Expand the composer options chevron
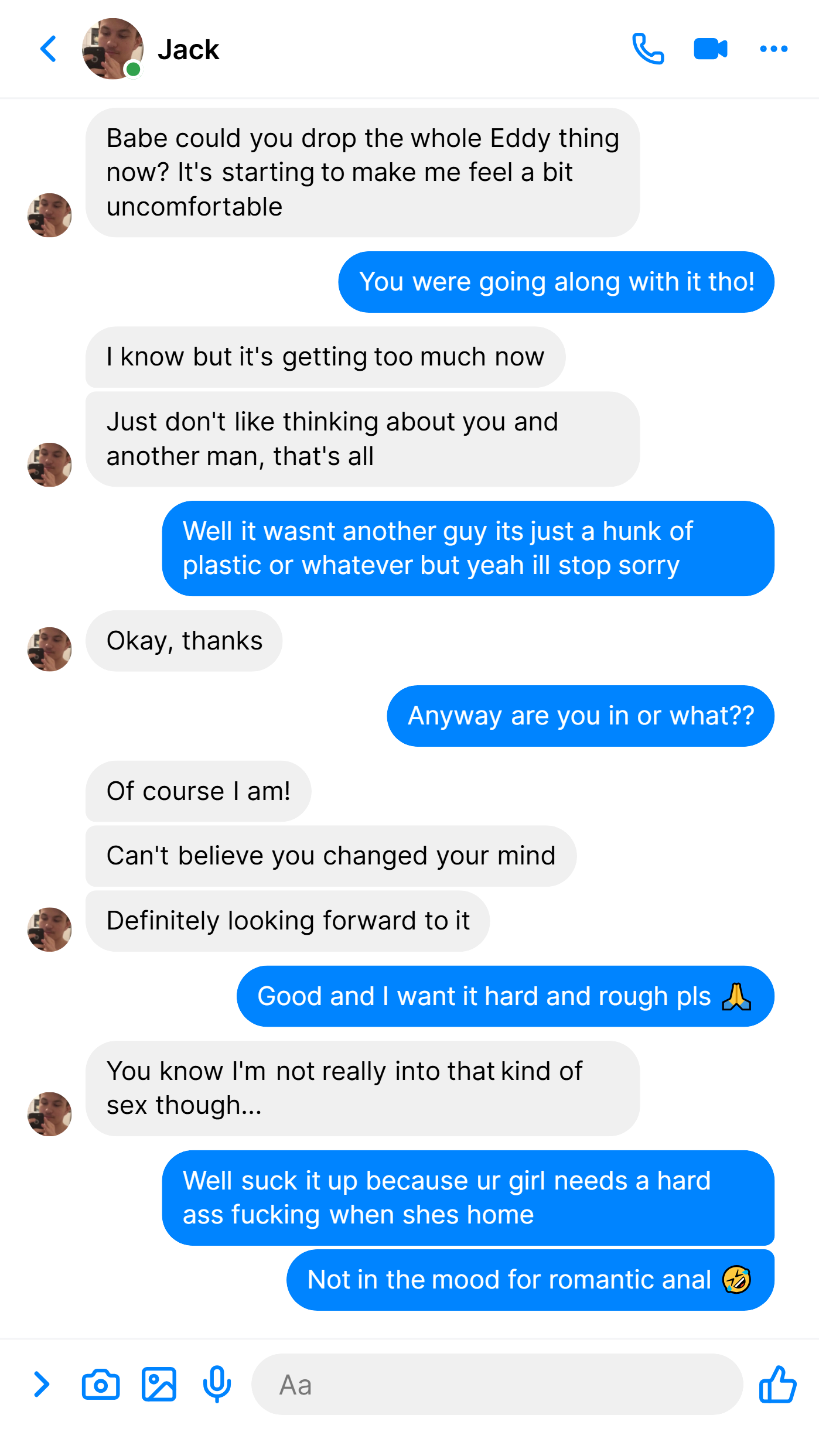The height and width of the screenshot is (1456, 819). pos(41,1385)
